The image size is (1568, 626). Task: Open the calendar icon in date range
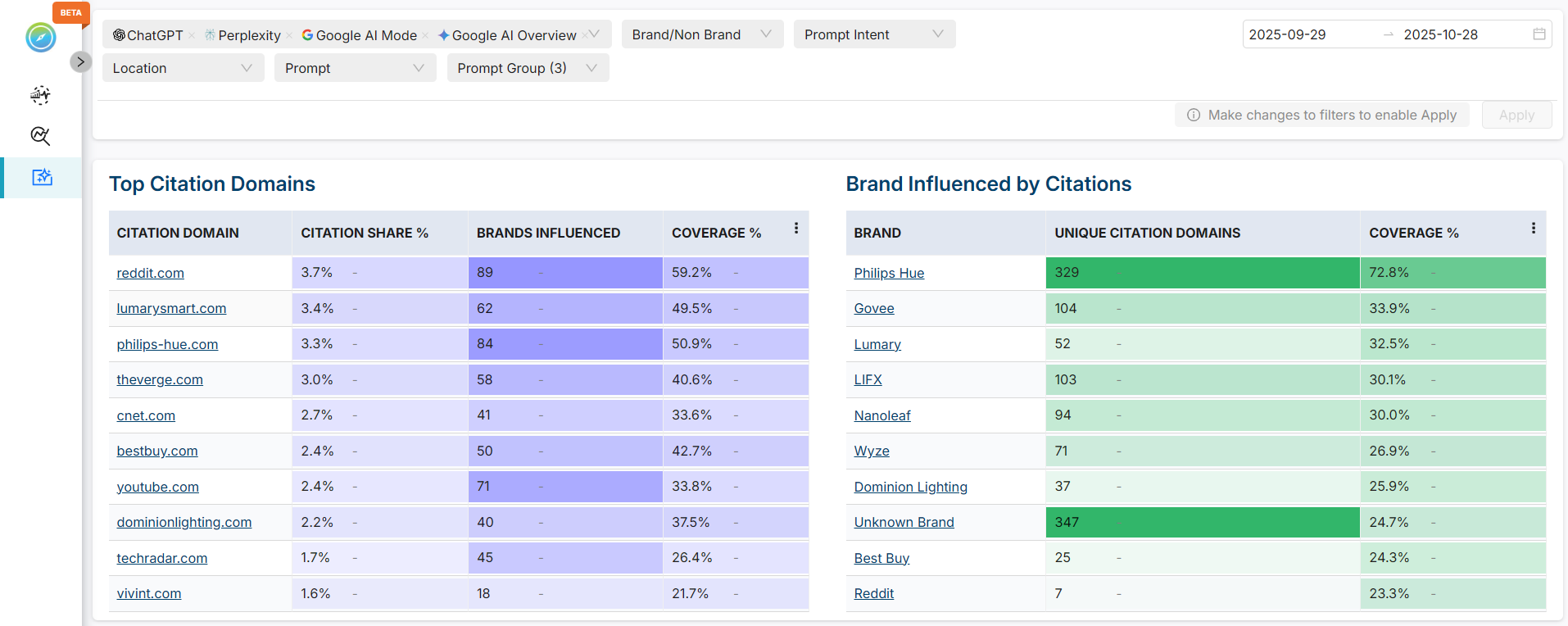pos(1539,34)
